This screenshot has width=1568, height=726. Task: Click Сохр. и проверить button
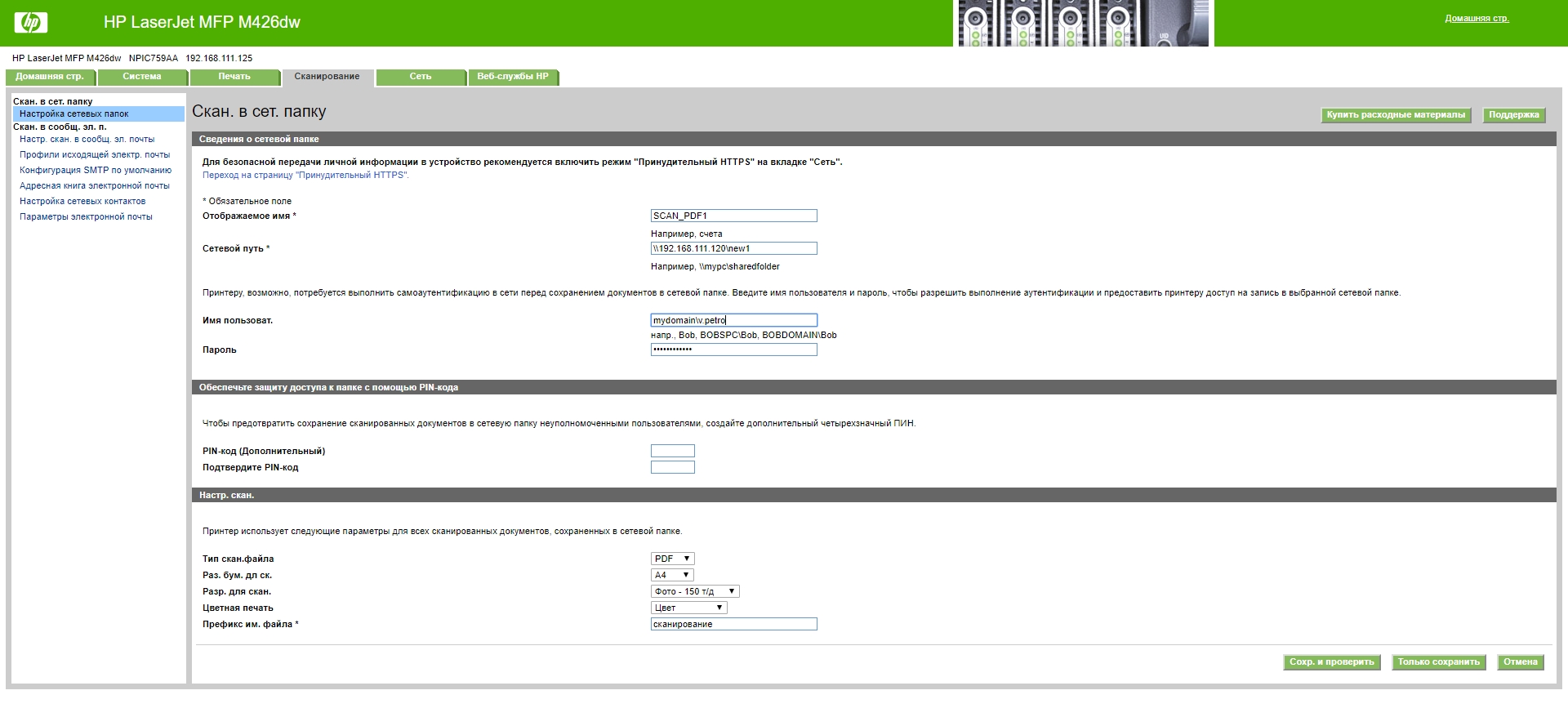tap(1331, 662)
